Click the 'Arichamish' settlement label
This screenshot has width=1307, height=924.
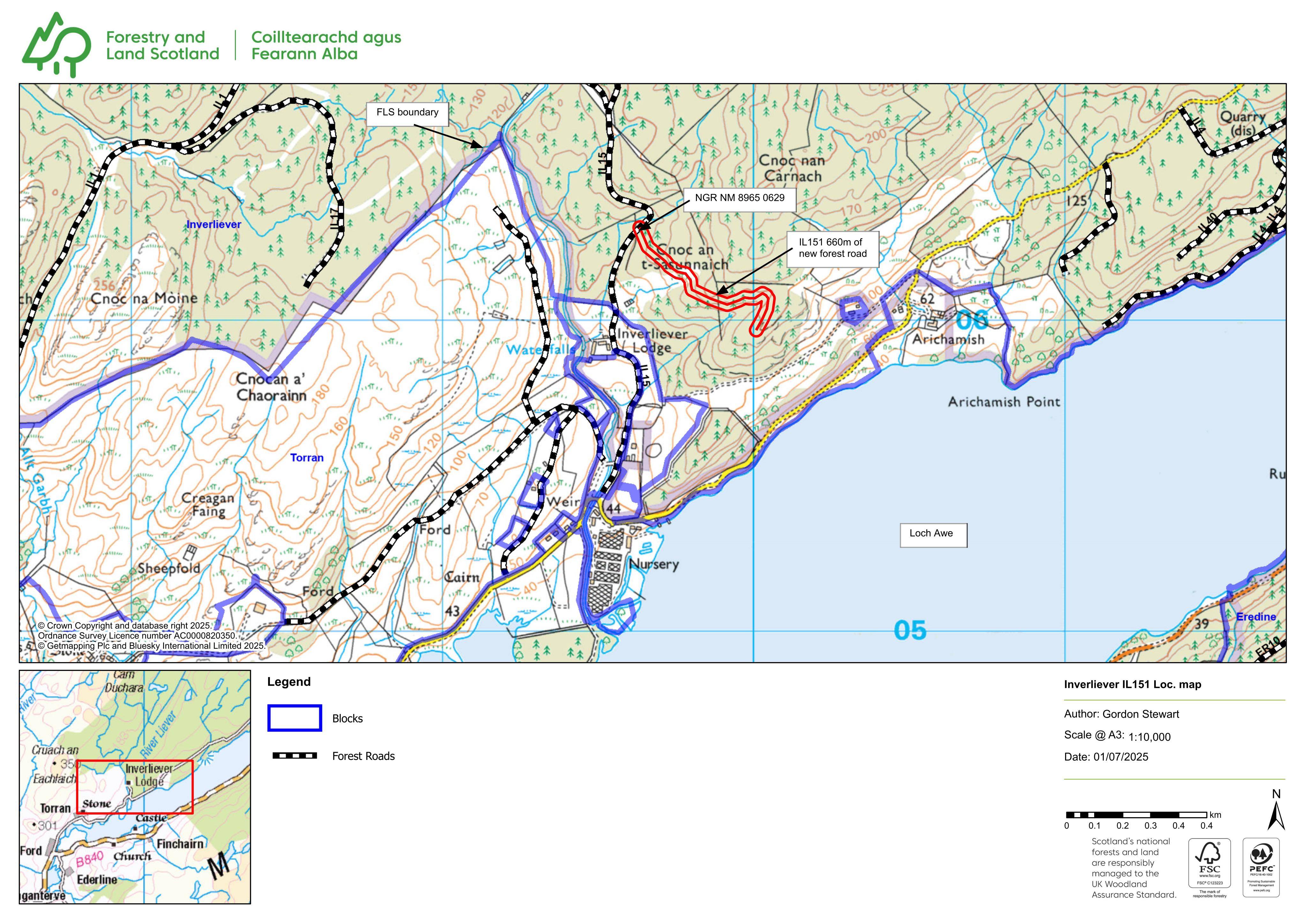pos(948,339)
